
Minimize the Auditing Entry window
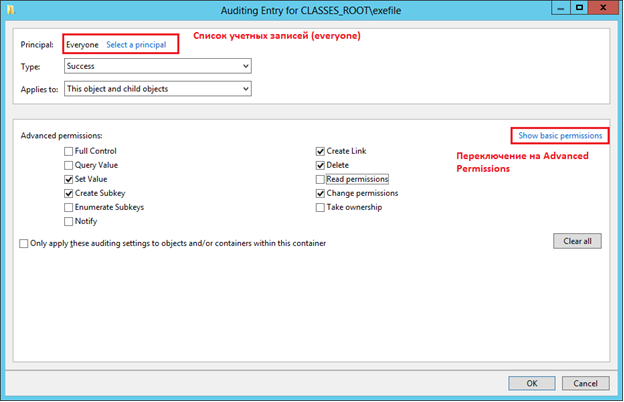click(x=561, y=8)
